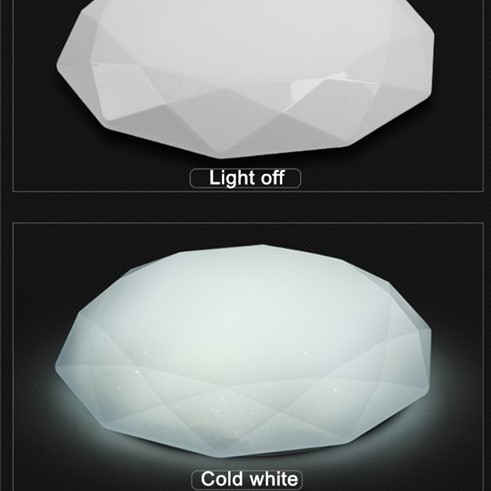Click the dark background above the lit lamp

click(247, 233)
